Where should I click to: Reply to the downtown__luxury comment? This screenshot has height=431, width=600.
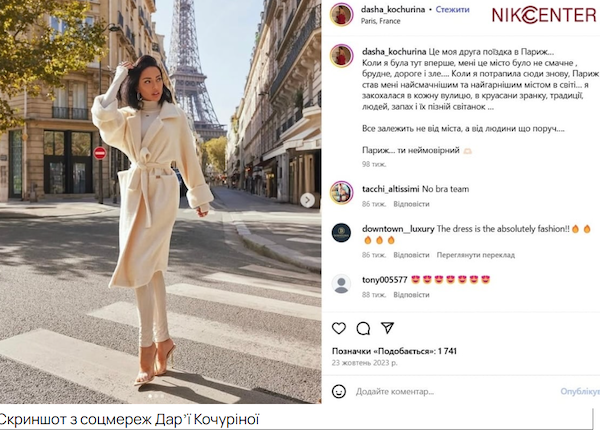tap(411, 255)
